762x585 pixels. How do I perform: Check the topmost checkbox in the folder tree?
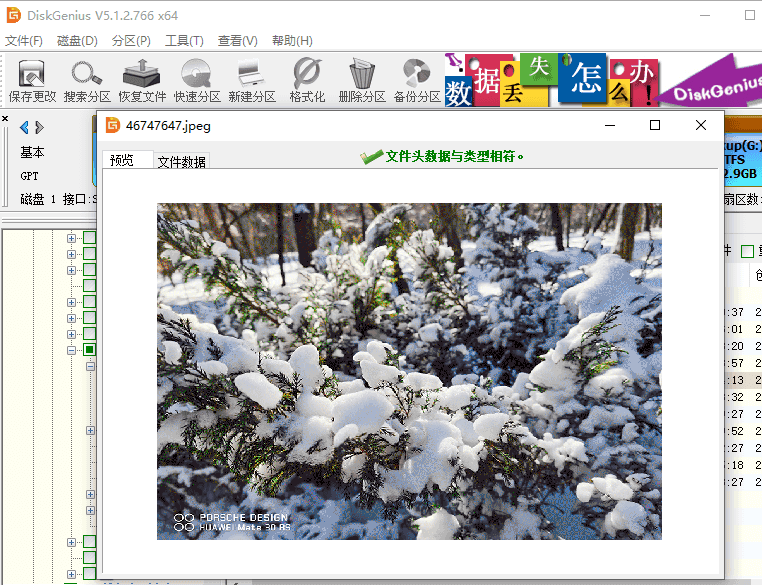pyautogui.click(x=89, y=238)
